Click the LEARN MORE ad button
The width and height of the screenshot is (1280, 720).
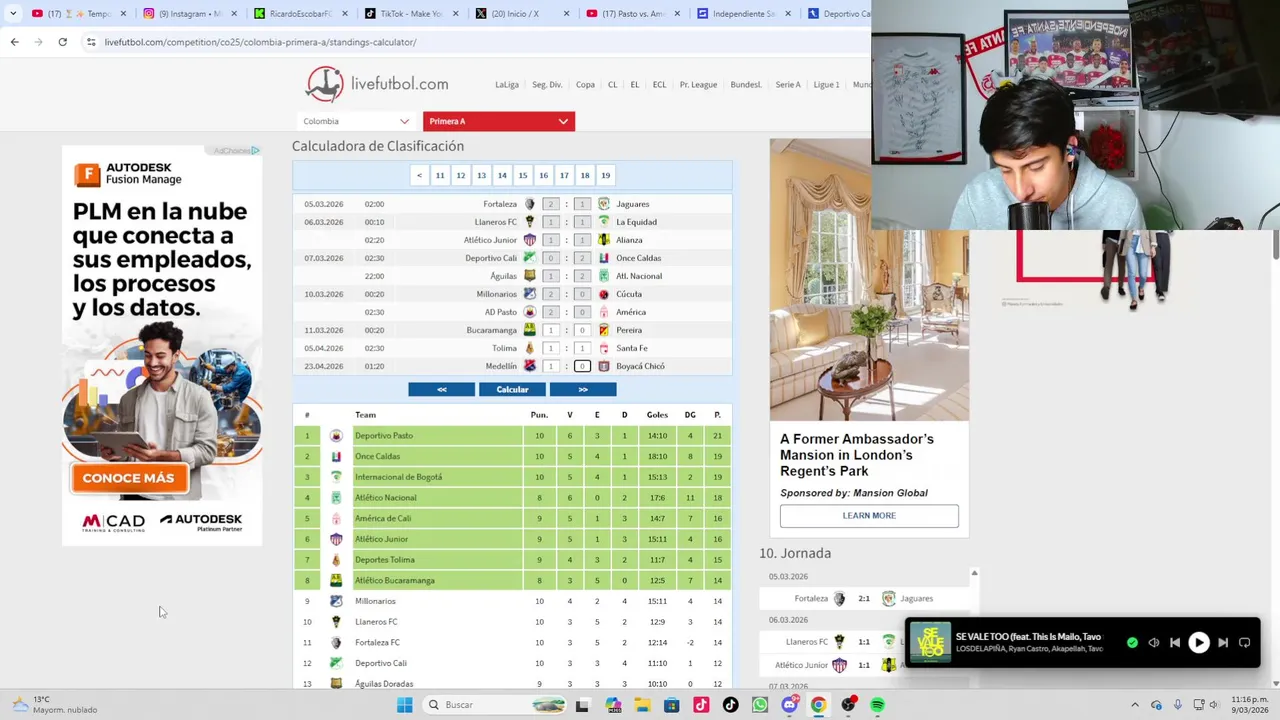point(869,516)
